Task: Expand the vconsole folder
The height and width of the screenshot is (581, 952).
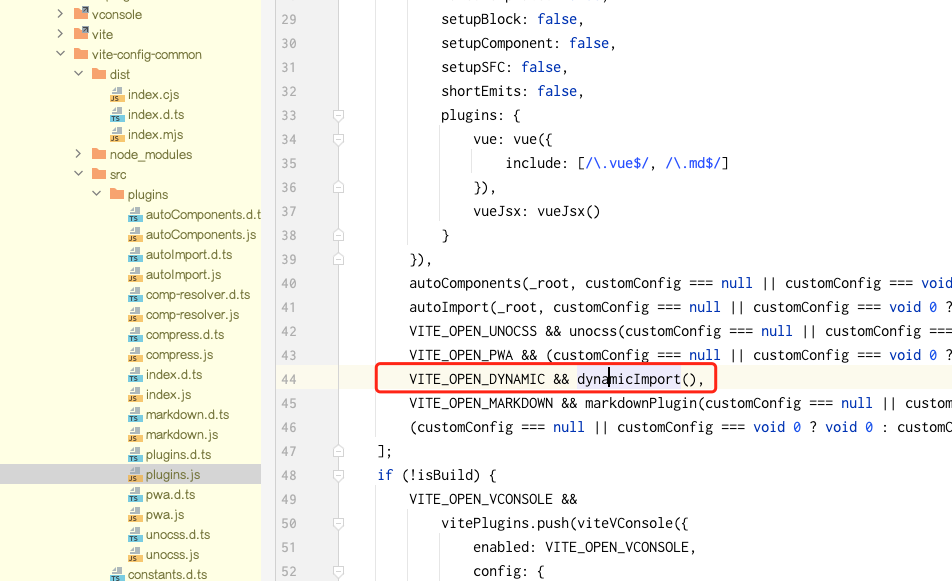Action: pyautogui.click(x=60, y=13)
